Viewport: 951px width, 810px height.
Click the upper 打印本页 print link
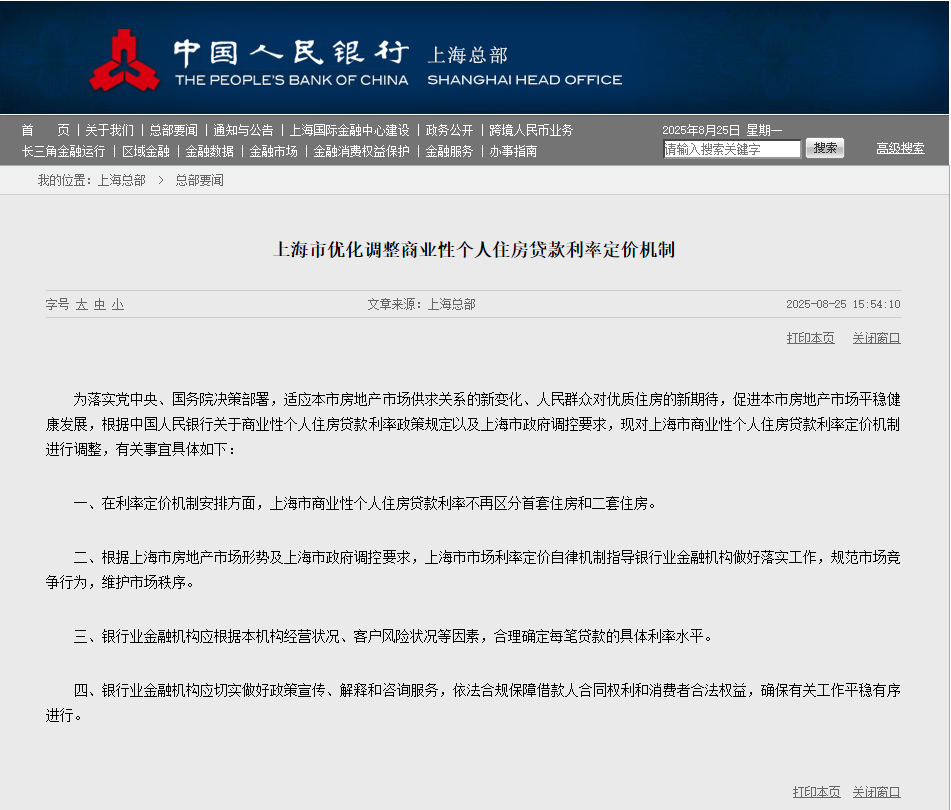click(811, 338)
